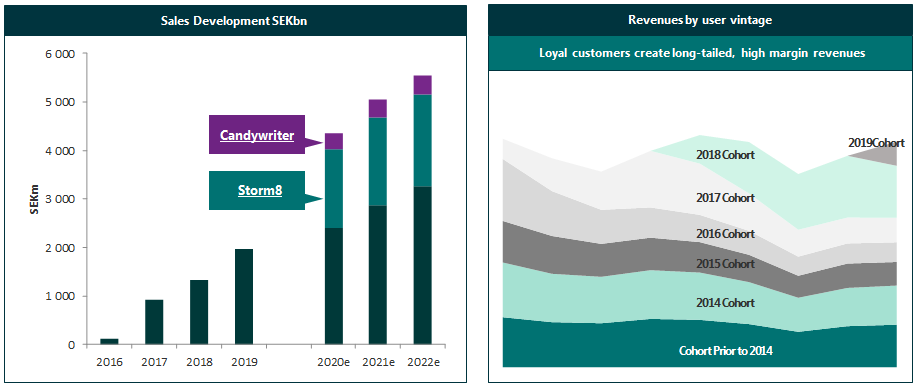
Task: Click the dark base segment of 2020e bar
Action: 333,286
